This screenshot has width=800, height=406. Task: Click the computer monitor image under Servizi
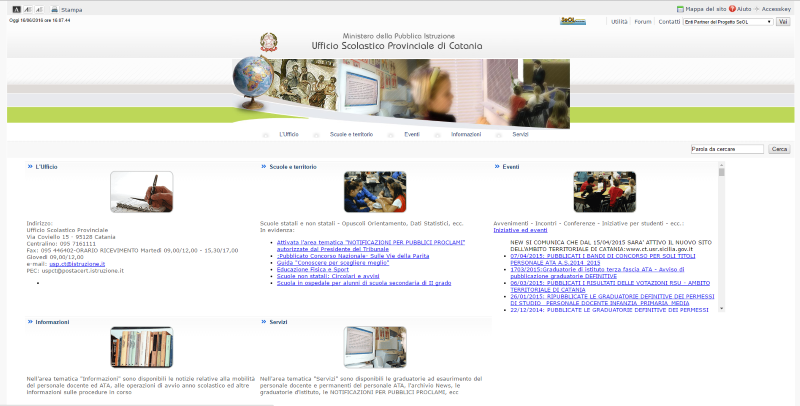[375, 347]
